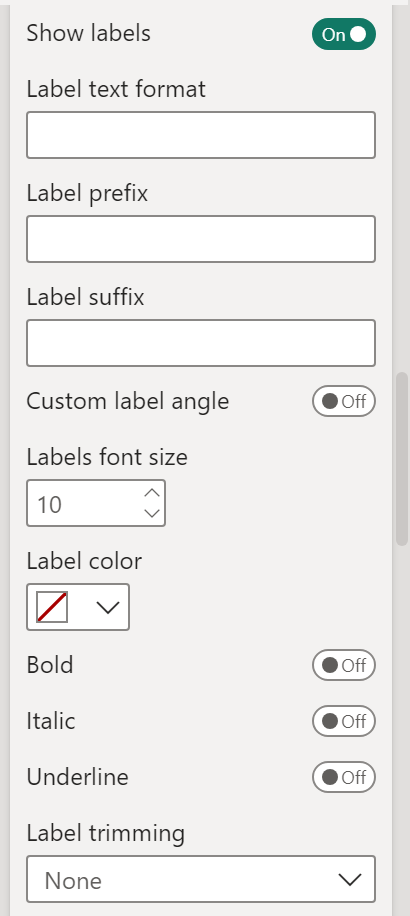Enable the Custom label angle toggle
Screen dimensions: 410x916
(x=343, y=401)
